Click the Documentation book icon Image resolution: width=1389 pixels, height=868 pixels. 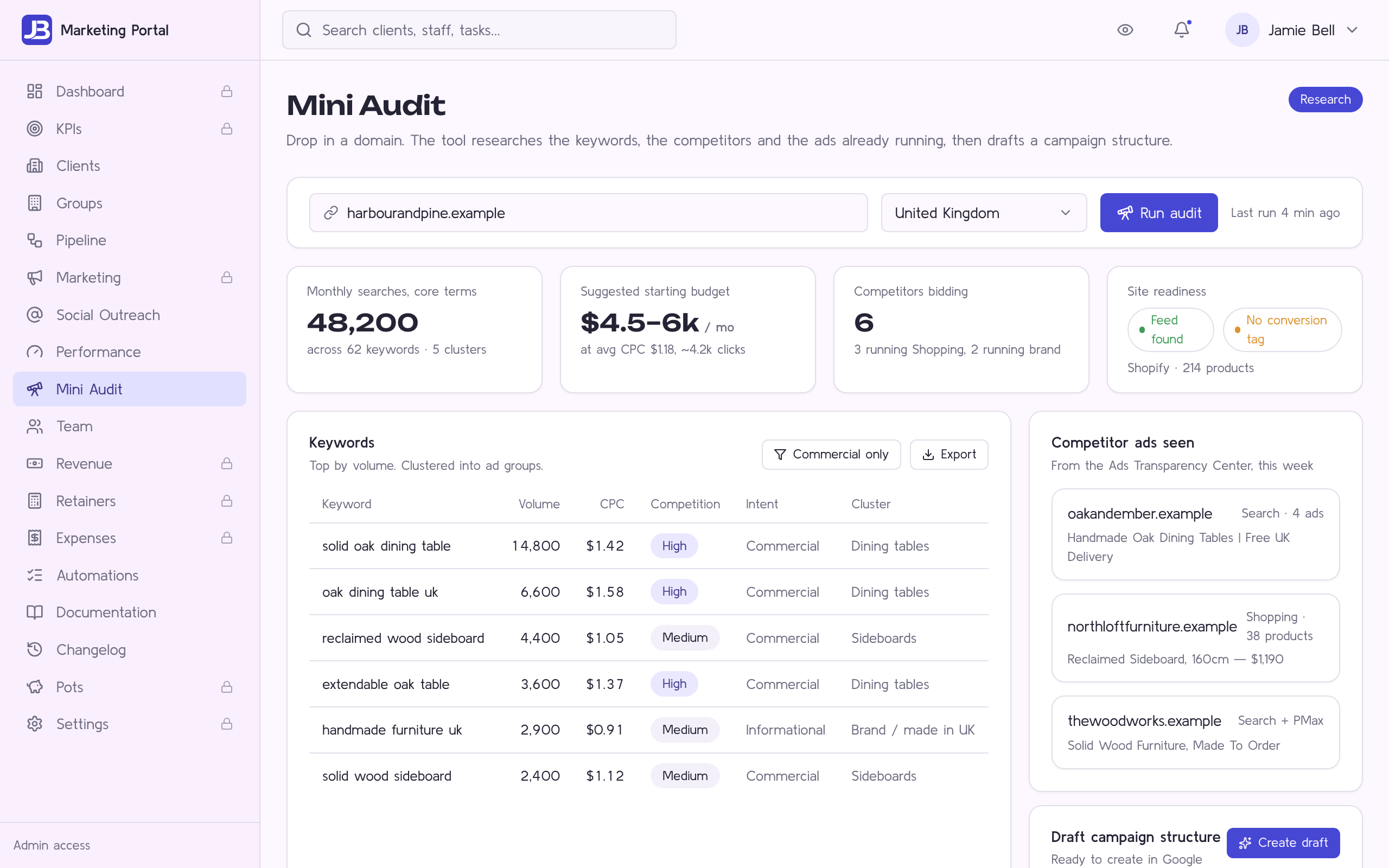tap(35, 612)
